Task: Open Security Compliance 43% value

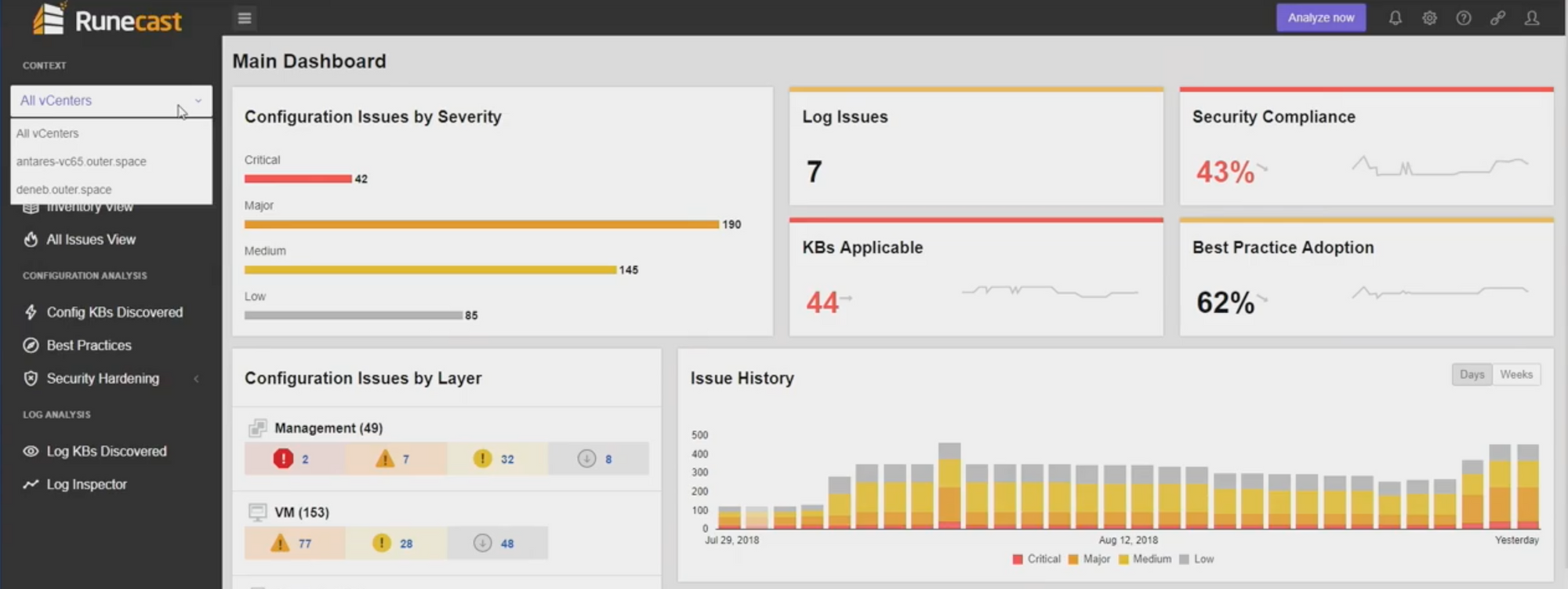Action: pyautogui.click(x=1225, y=171)
